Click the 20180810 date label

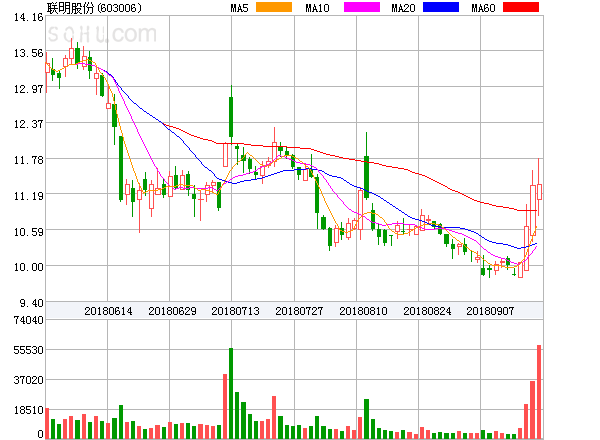pyautogui.click(x=363, y=311)
